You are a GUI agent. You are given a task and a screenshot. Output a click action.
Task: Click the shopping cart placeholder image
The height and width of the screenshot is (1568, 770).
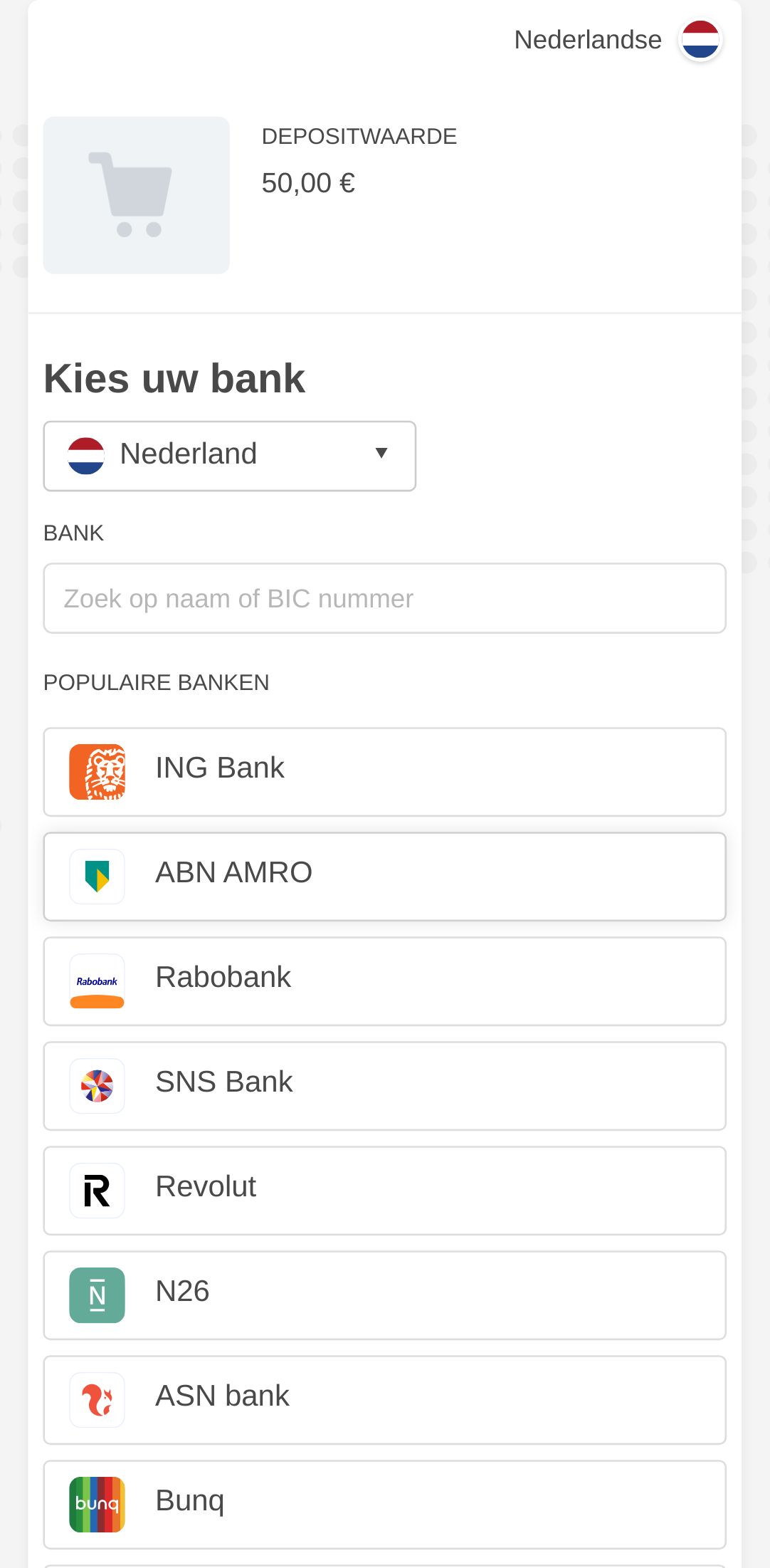137,195
